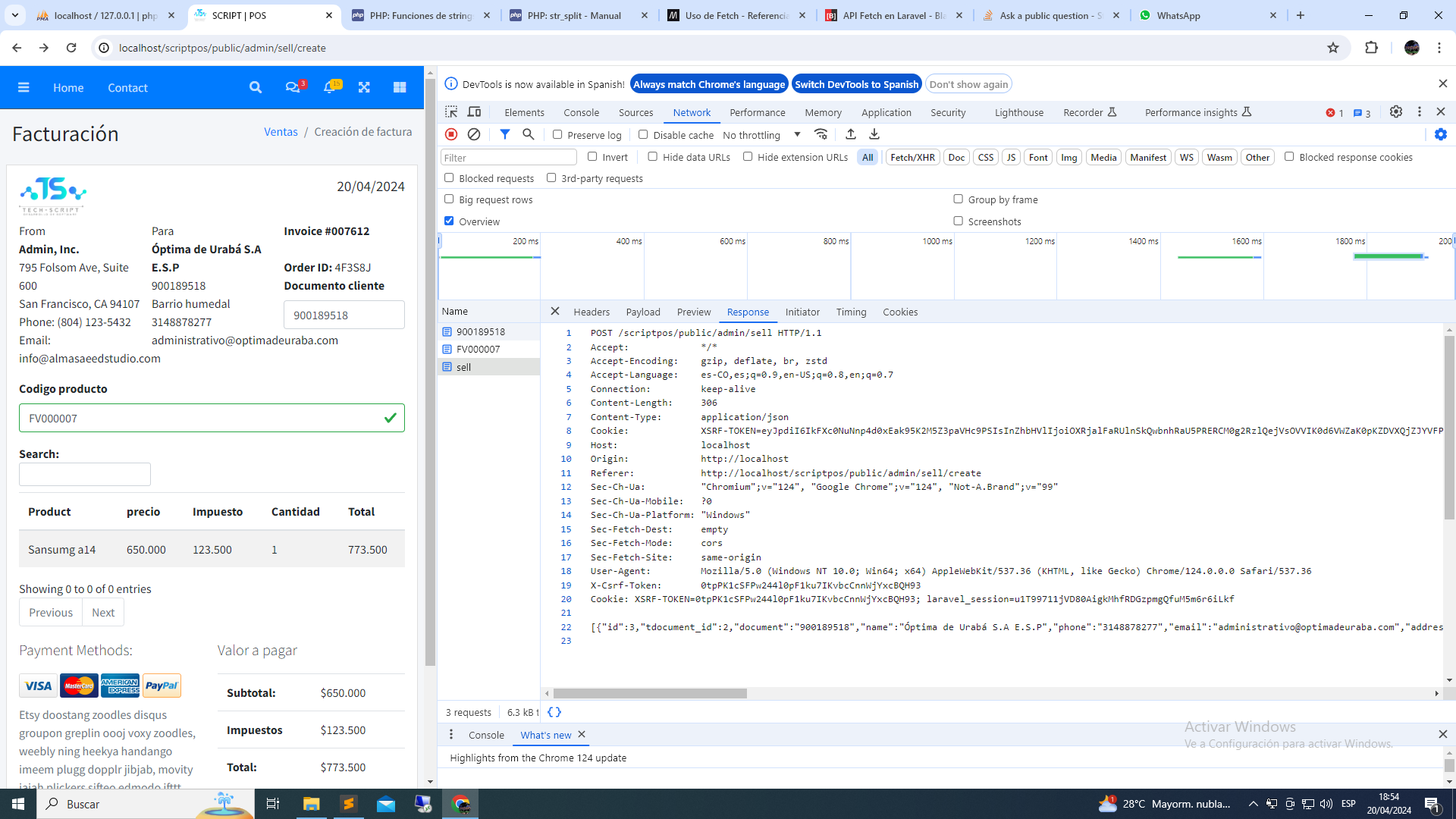Open network search magnifier
Screen dimensions: 1456x819
coord(529,134)
